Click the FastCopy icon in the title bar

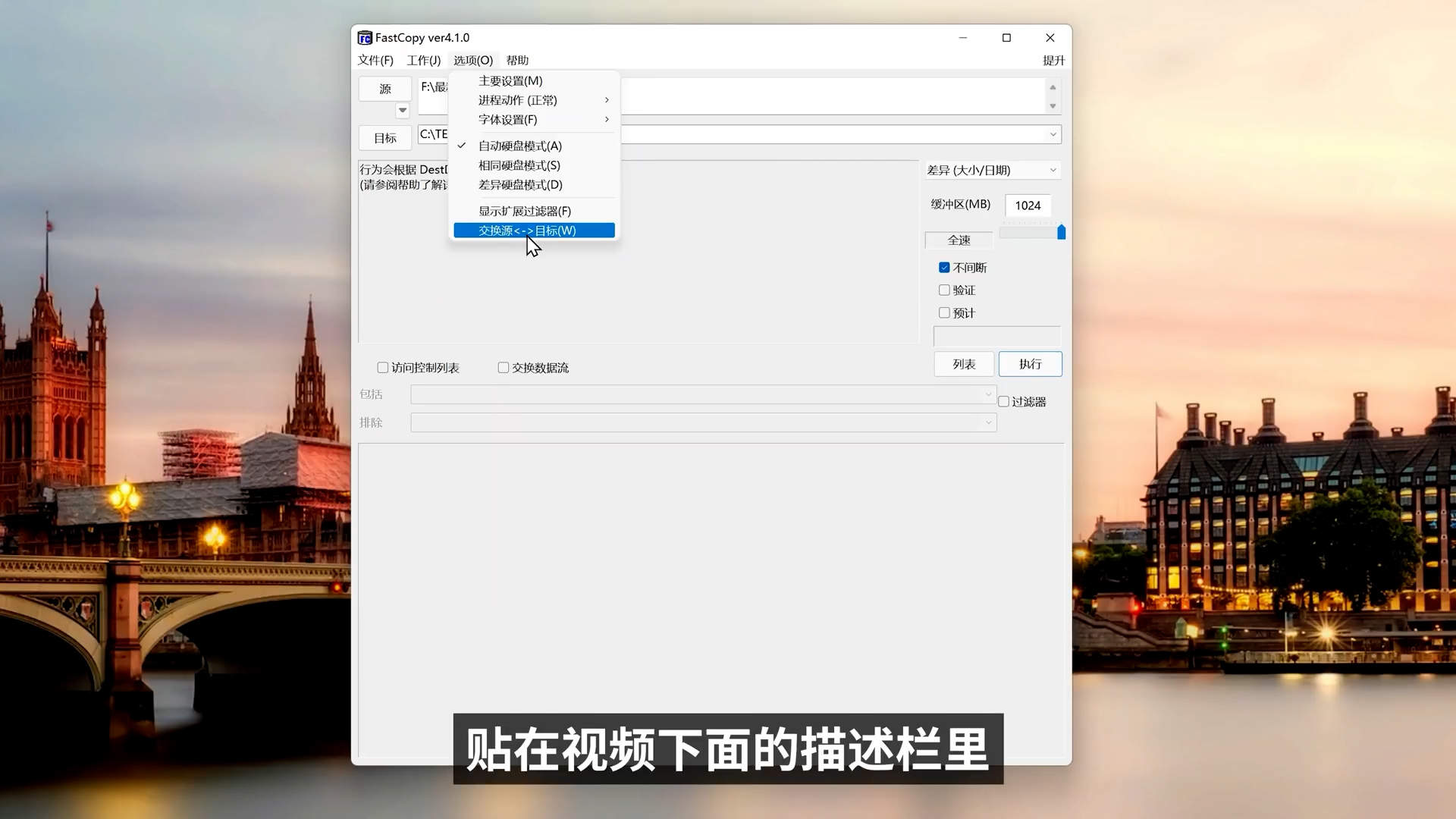coord(366,37)
